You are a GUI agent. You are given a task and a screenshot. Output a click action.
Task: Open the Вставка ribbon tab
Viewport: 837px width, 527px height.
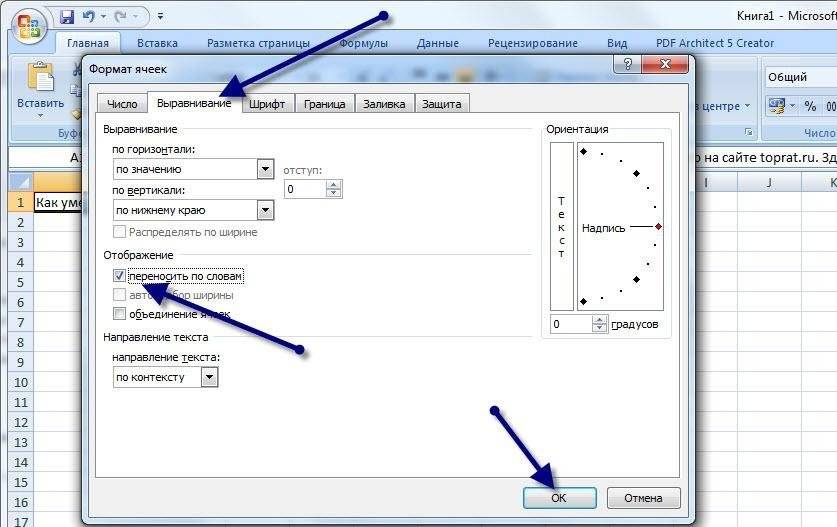point(157,43)
